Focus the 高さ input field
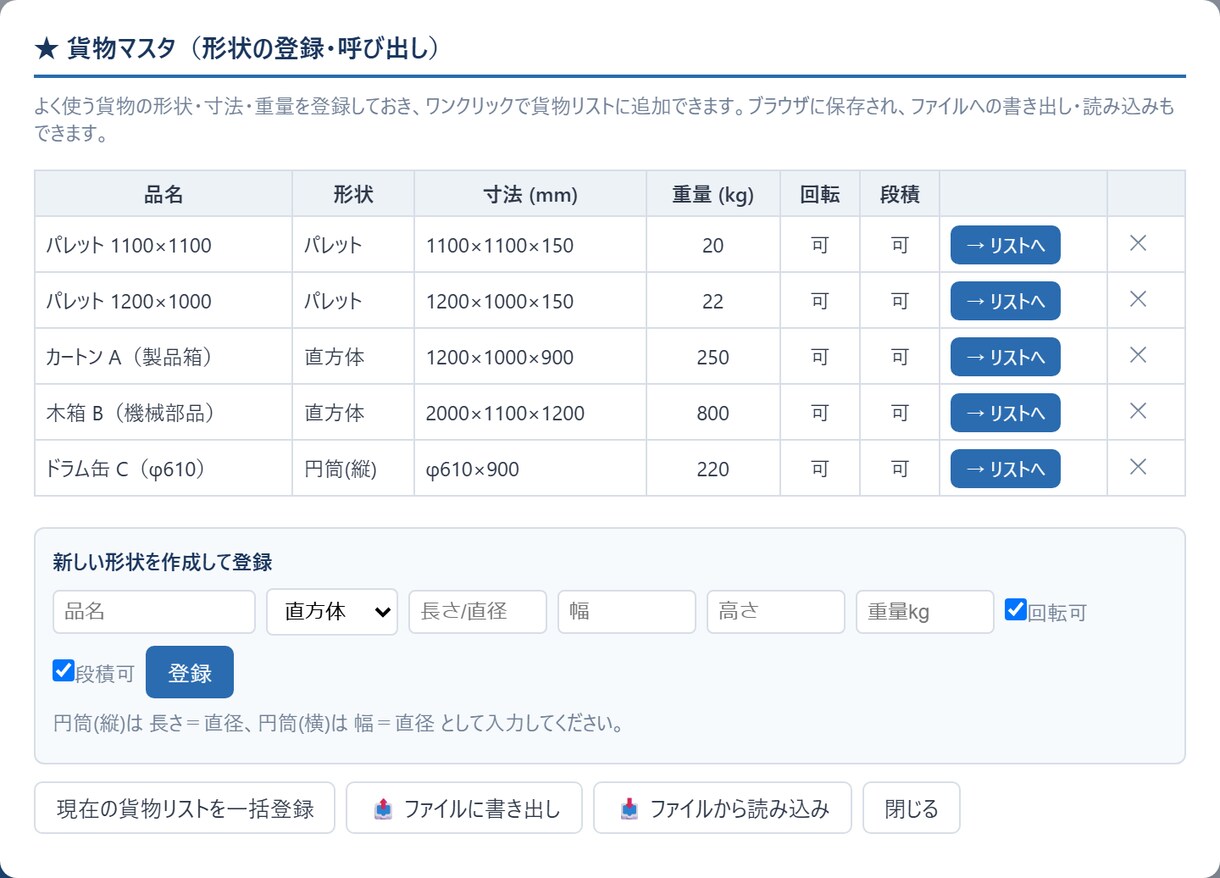This screenshot has width=1220, height=878. point(776,612)
